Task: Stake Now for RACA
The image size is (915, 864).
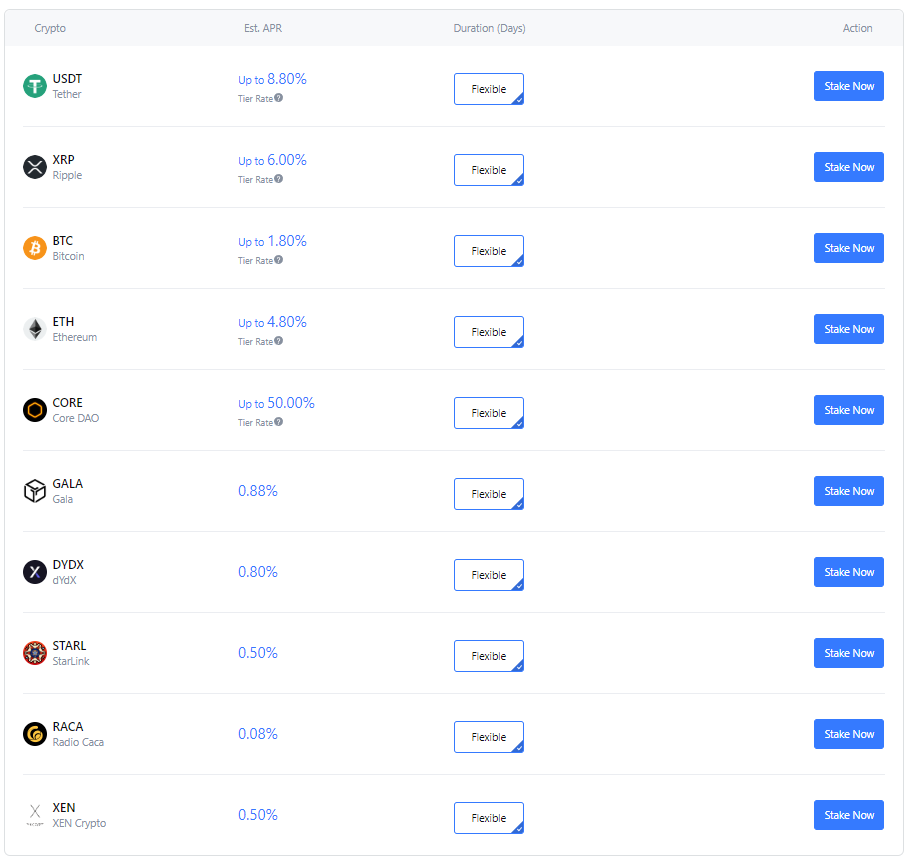Action: click(x=849, y=734)
